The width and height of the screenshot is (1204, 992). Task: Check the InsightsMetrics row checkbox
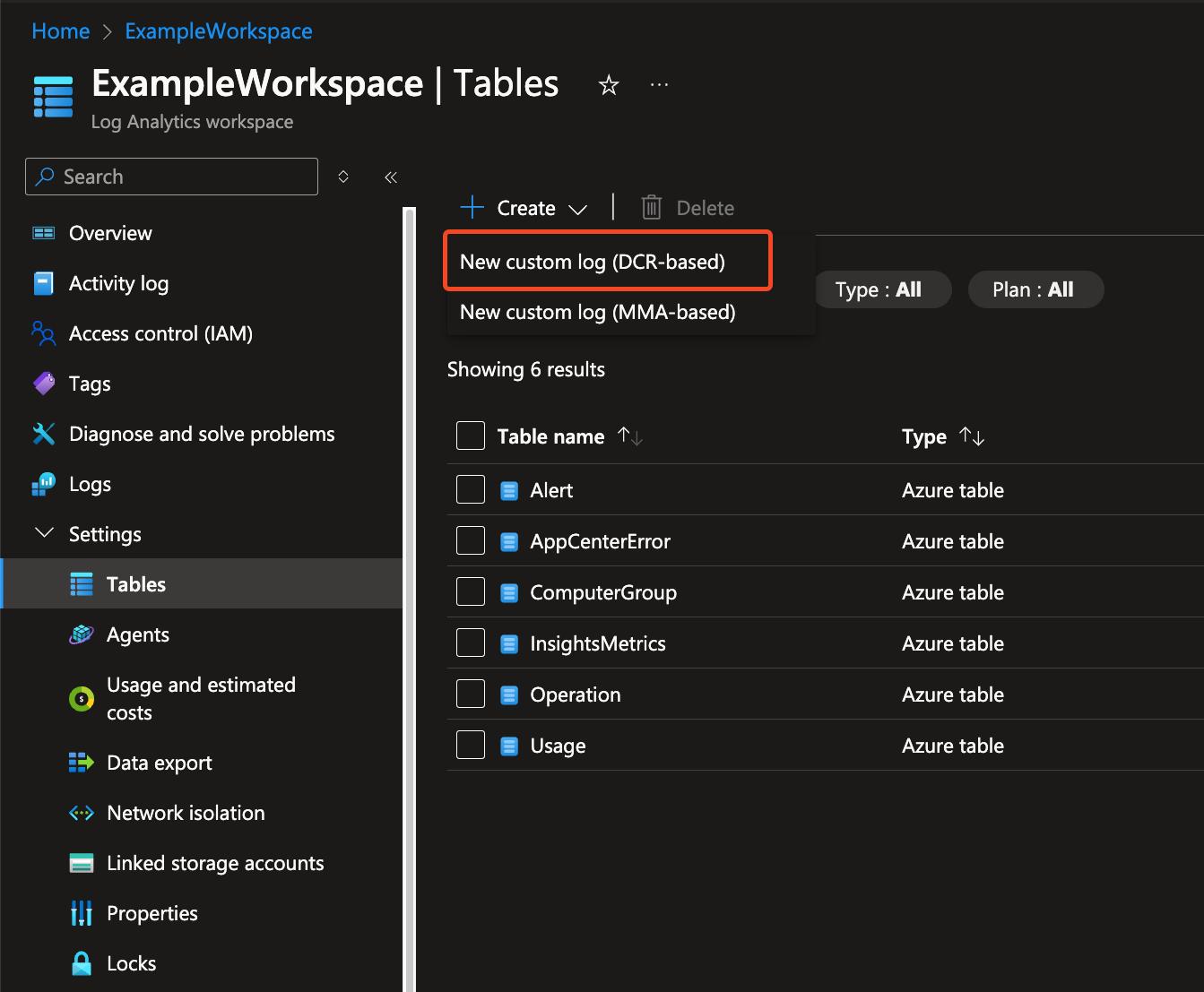pos(471,643)
